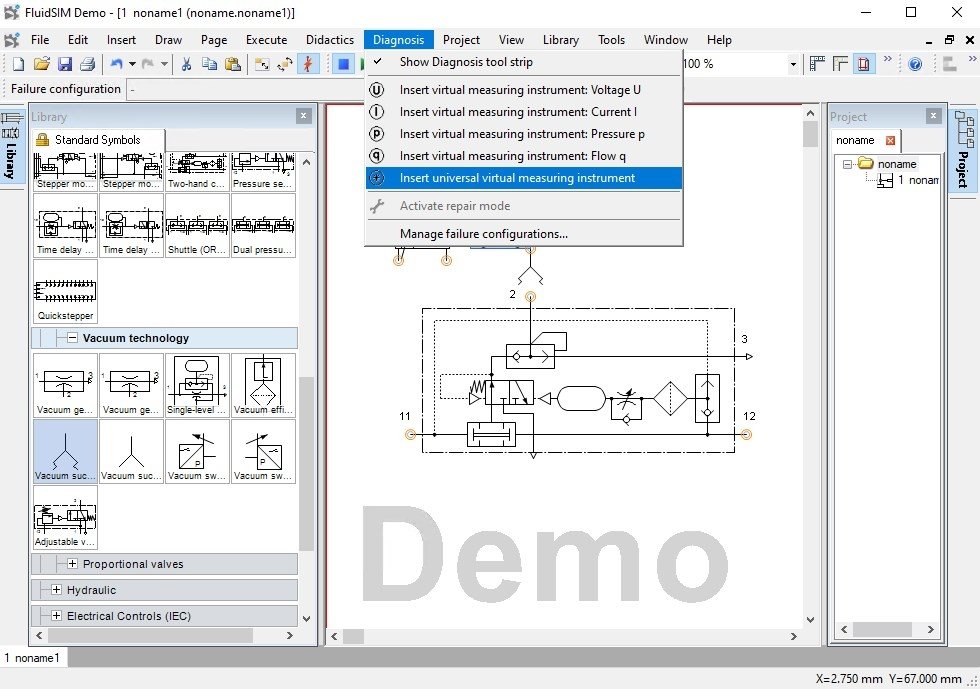Viewport: 980px width, 689px height.
Task: Cut the selection with the scissors icon
Action: click(x=186, y=64)
